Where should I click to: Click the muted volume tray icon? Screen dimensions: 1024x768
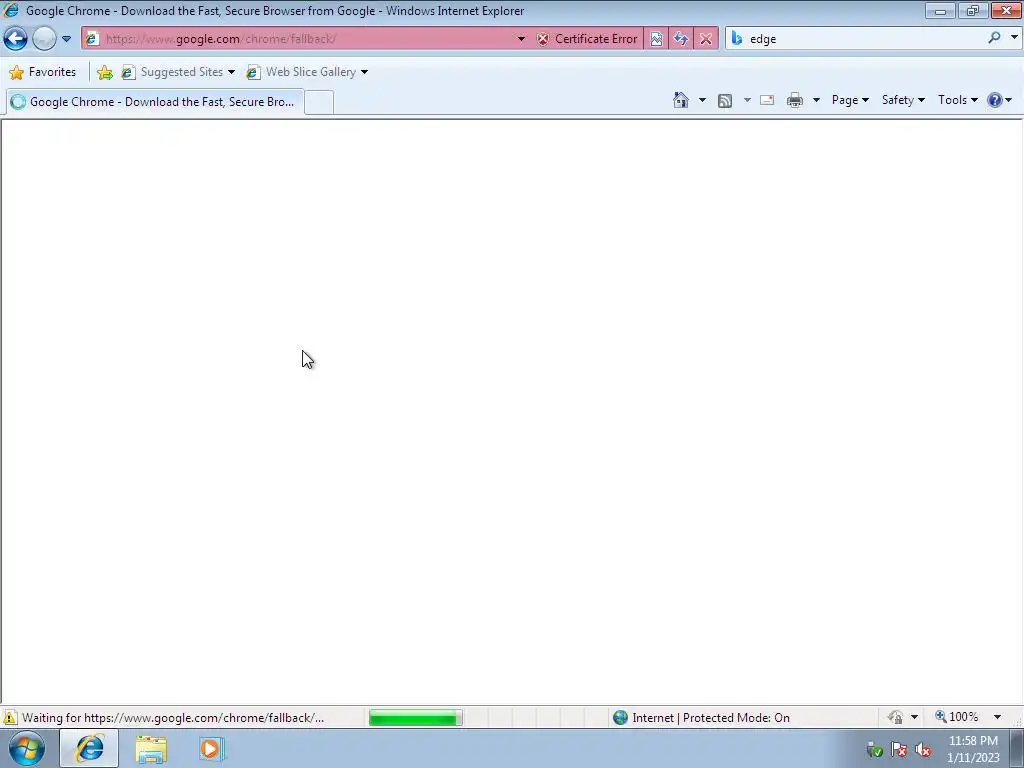(x=923, y=750)
